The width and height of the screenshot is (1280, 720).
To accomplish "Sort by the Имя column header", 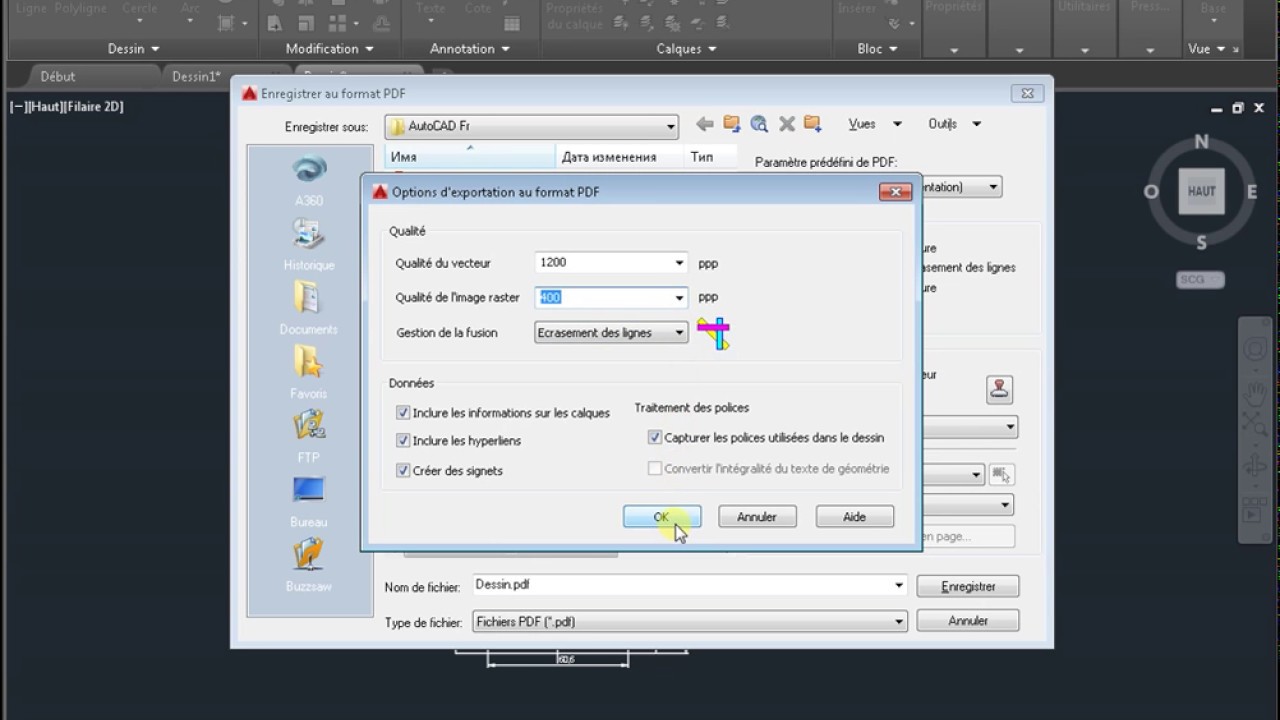I will coord(470,157).
